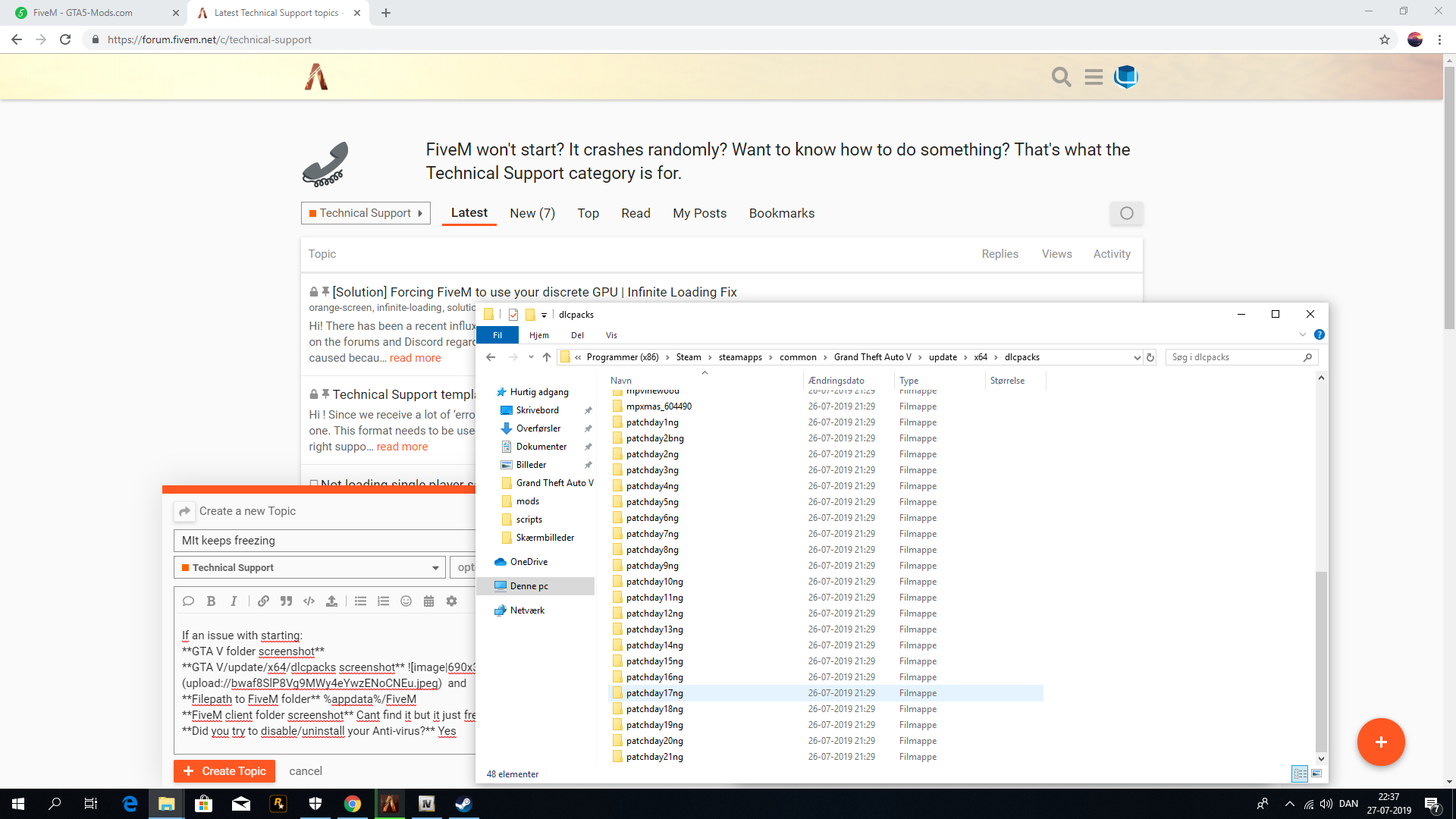
Task: Sort topics by Activity column
Action: [1112, 254]
